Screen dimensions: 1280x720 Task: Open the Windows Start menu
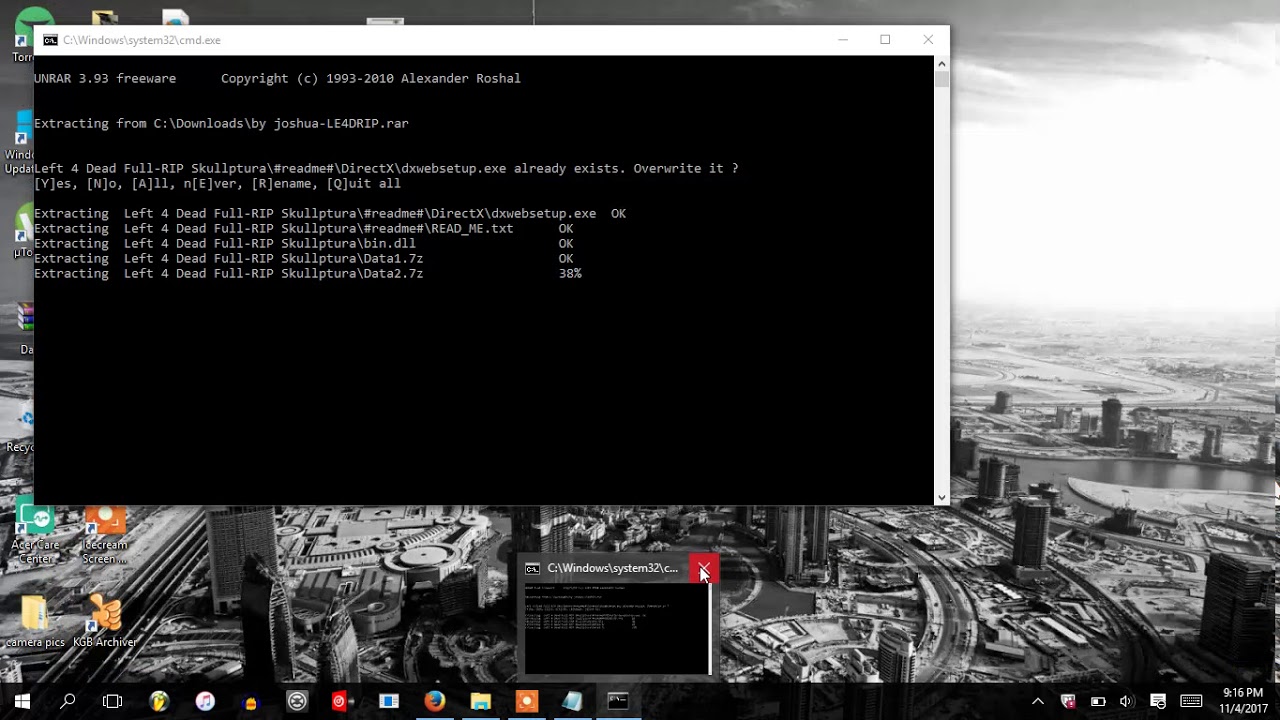(x=22, y=701)
